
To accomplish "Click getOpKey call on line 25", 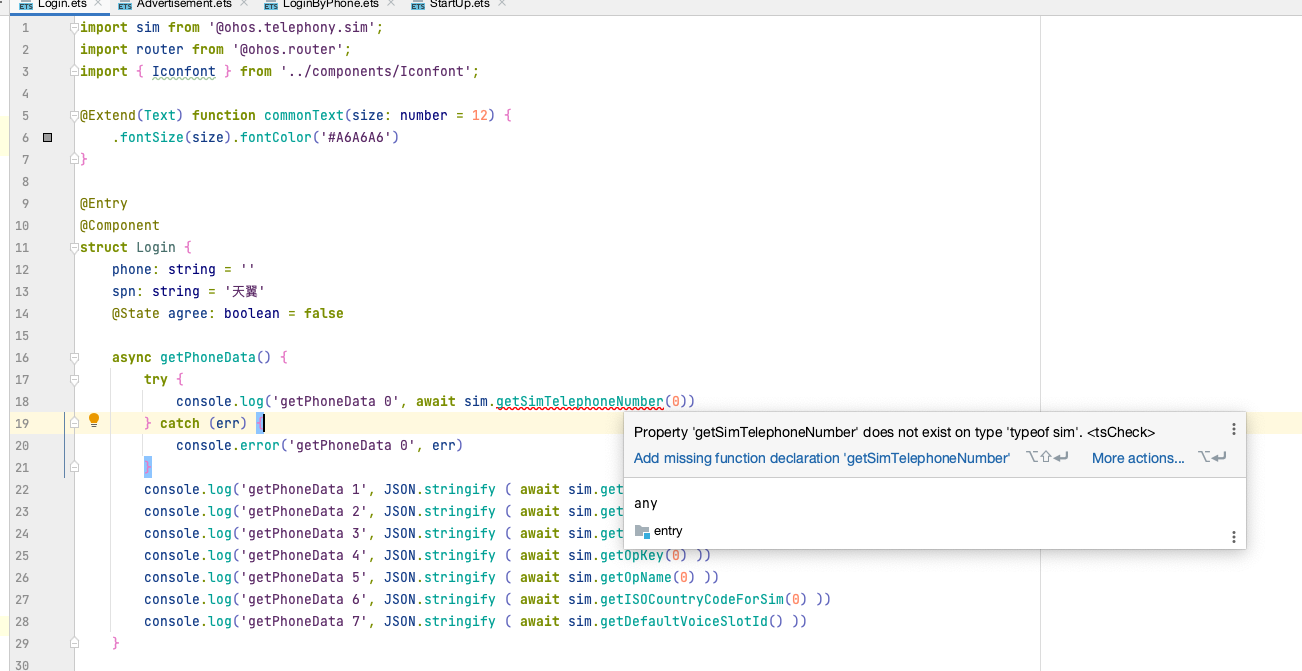I will tap(632, 555).
